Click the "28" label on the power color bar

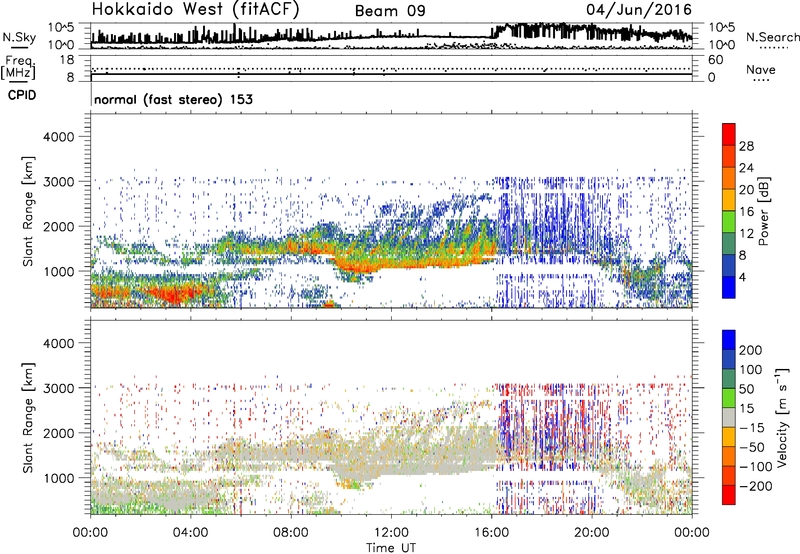point(746,146)
